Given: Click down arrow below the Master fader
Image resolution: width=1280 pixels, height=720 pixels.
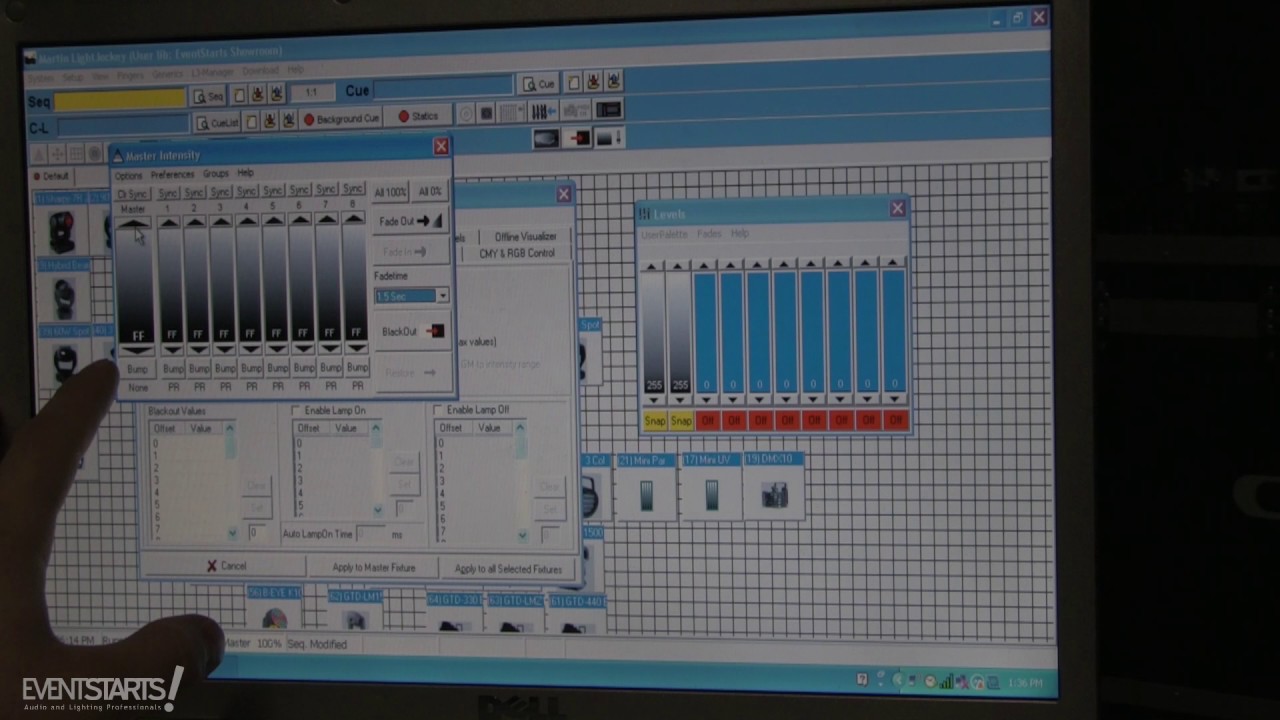Looking at the screenshot, I should point(137,351).
